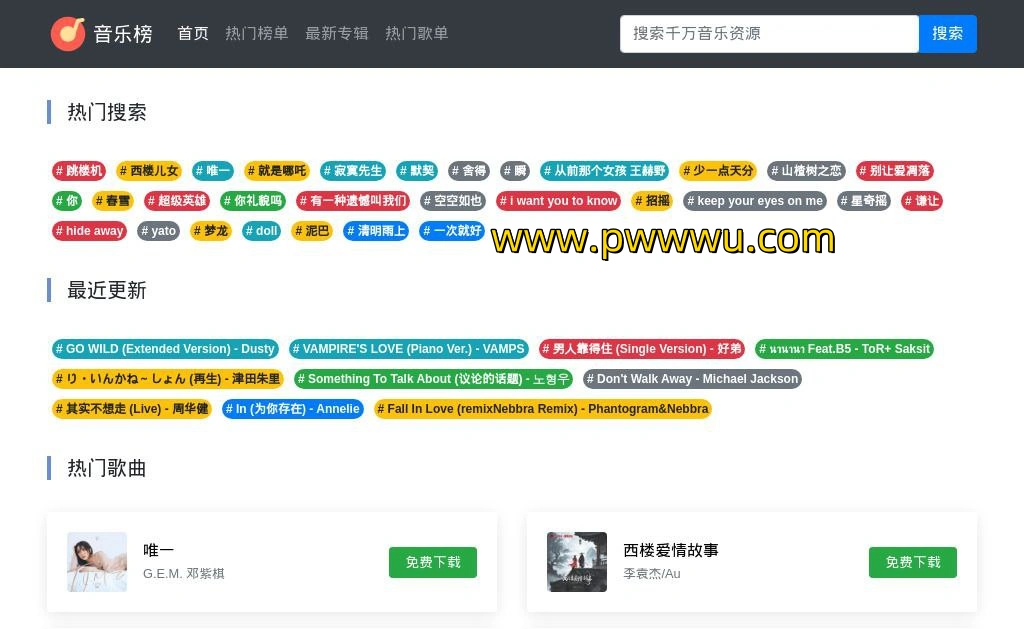Screen dimensions: 1024x629
Task: Select the # 你 tag
Action: pyautogui.click(x=67, y=201)
